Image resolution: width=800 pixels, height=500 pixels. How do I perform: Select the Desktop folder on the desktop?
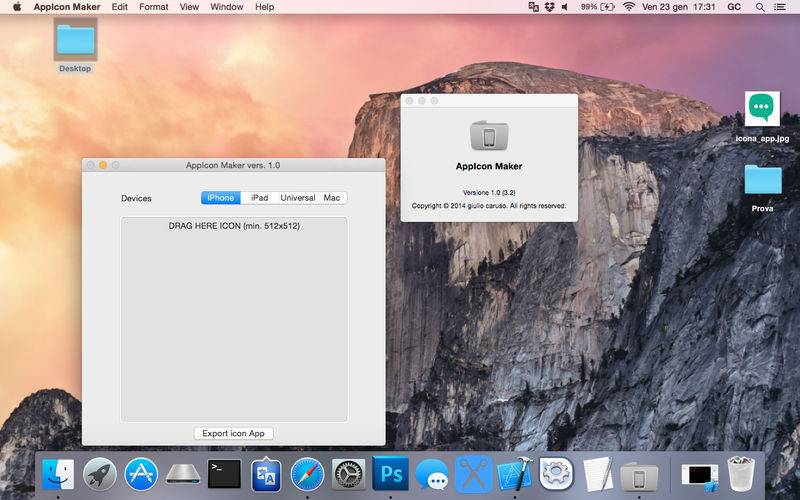click(75, 46)
